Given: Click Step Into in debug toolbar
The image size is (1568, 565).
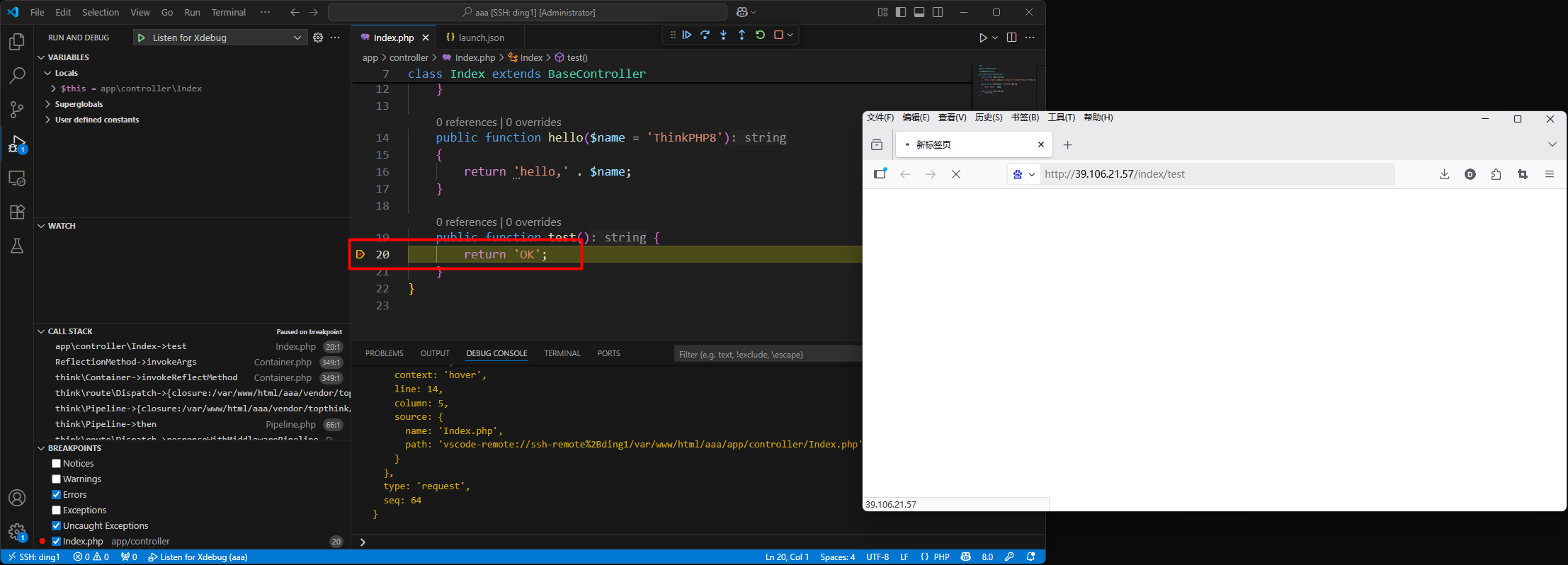Looking at the screenshot, I should [x=724, y=35].
